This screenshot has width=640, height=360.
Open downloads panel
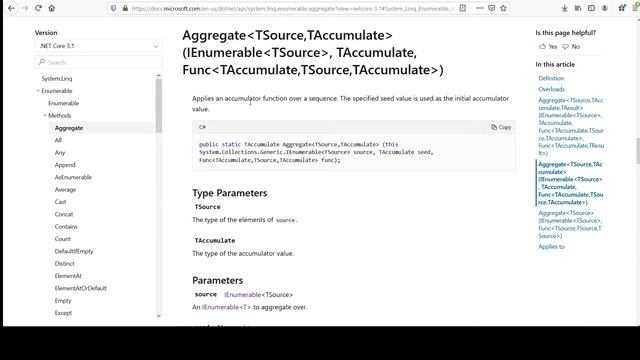pyautogui.click(x=564, y=8)
